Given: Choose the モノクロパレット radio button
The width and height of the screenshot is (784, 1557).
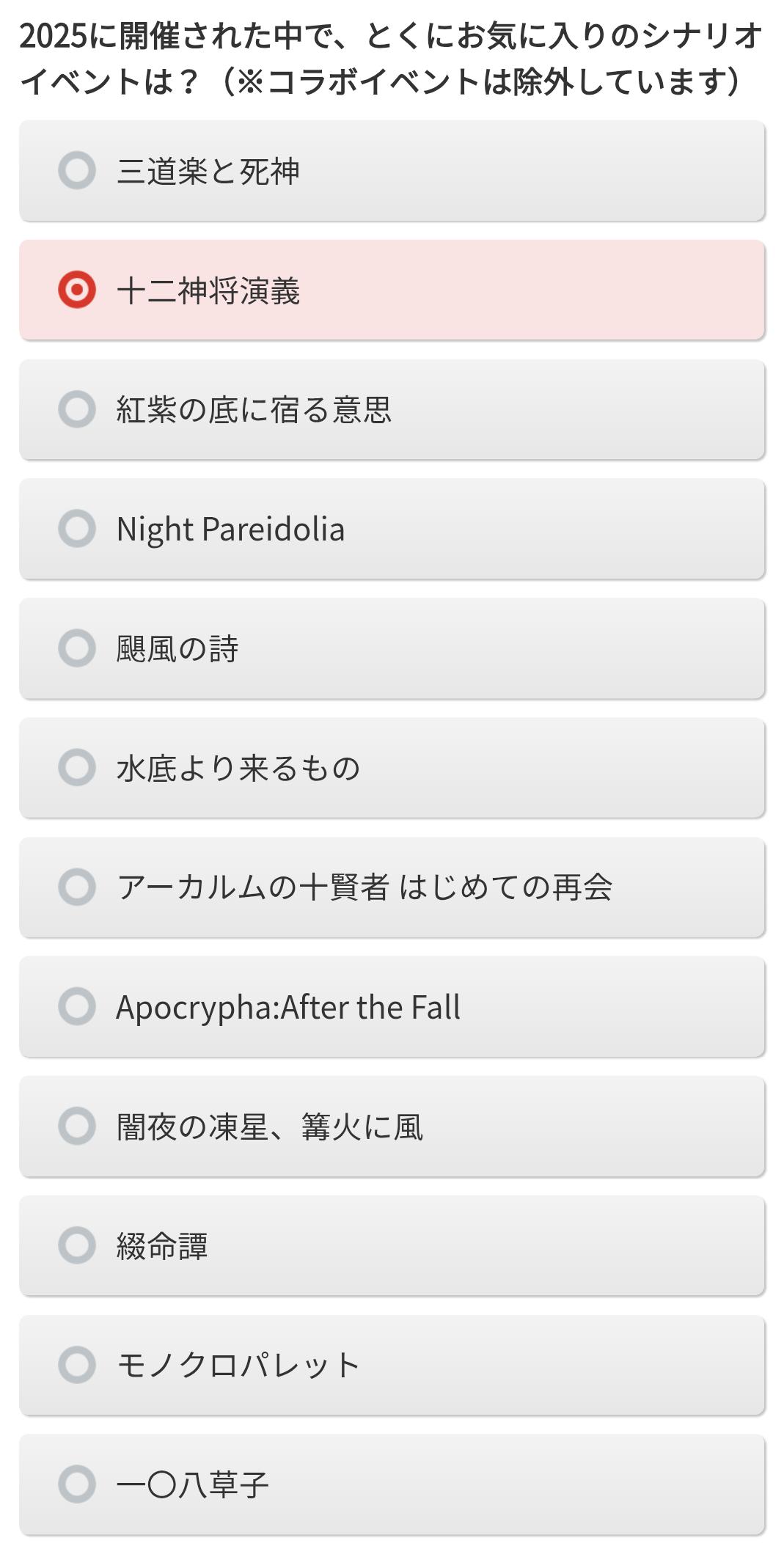Looking at the screenshot, I should point(77,1365).
